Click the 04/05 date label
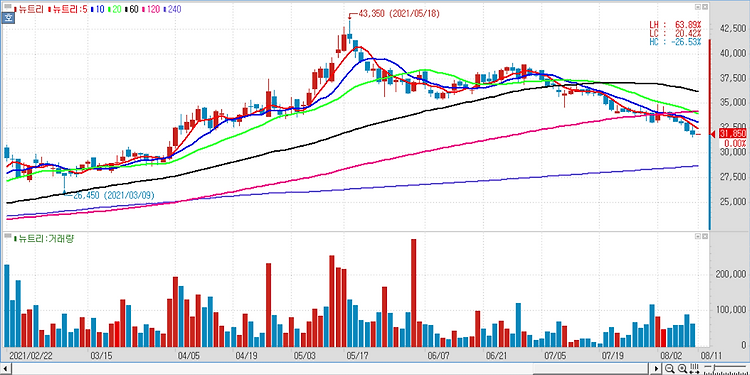 188,355
